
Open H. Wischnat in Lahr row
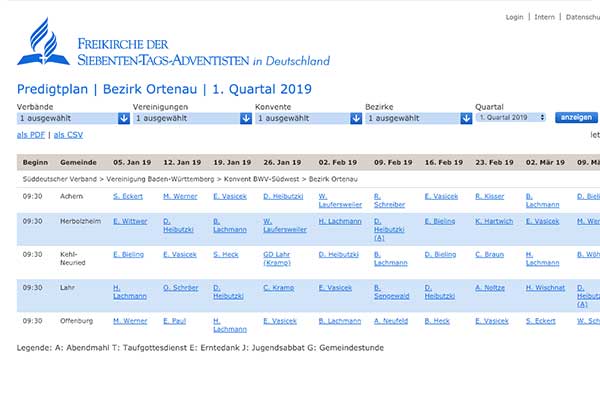point(545,288)
